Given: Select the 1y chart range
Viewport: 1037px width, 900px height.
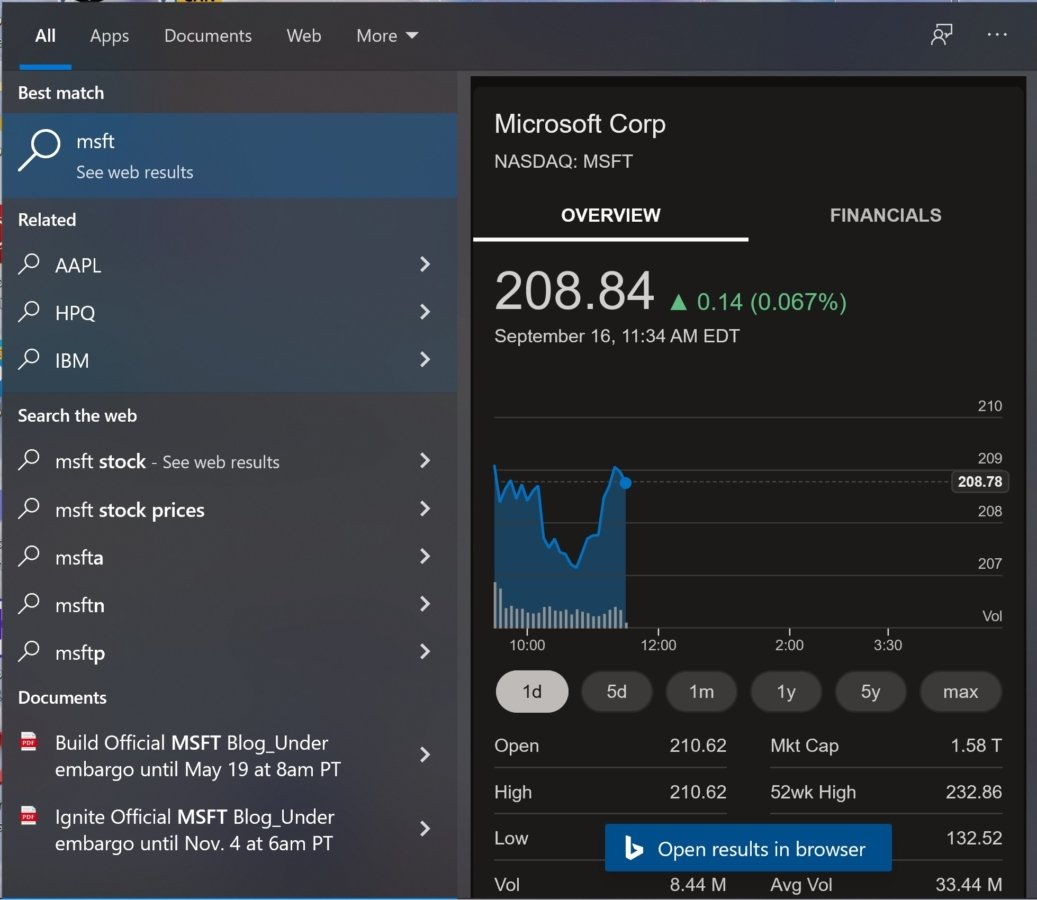Looking at the screenshot, I should tap(786, 692).
